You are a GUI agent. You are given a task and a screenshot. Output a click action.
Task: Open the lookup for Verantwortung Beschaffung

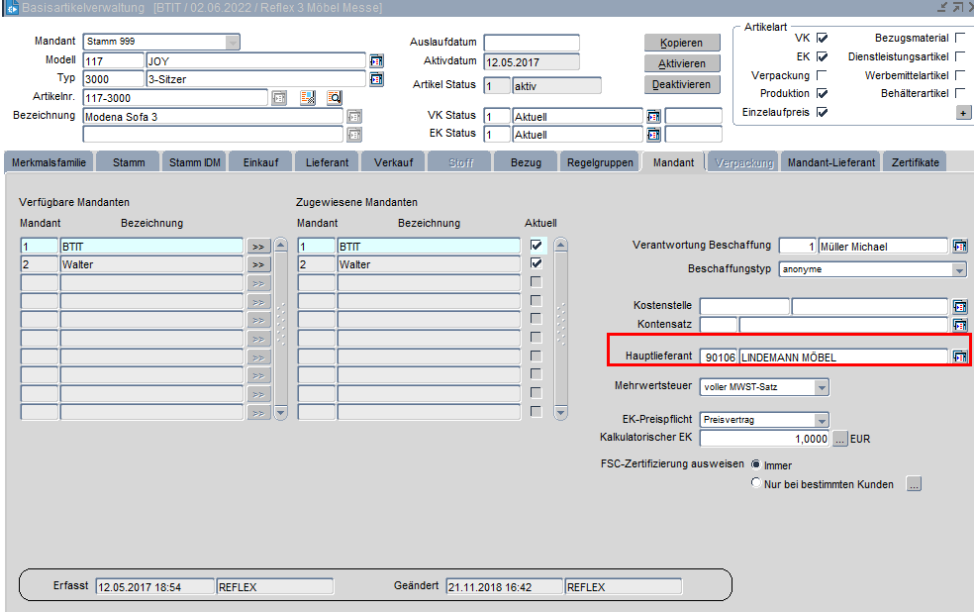point(960,246)
